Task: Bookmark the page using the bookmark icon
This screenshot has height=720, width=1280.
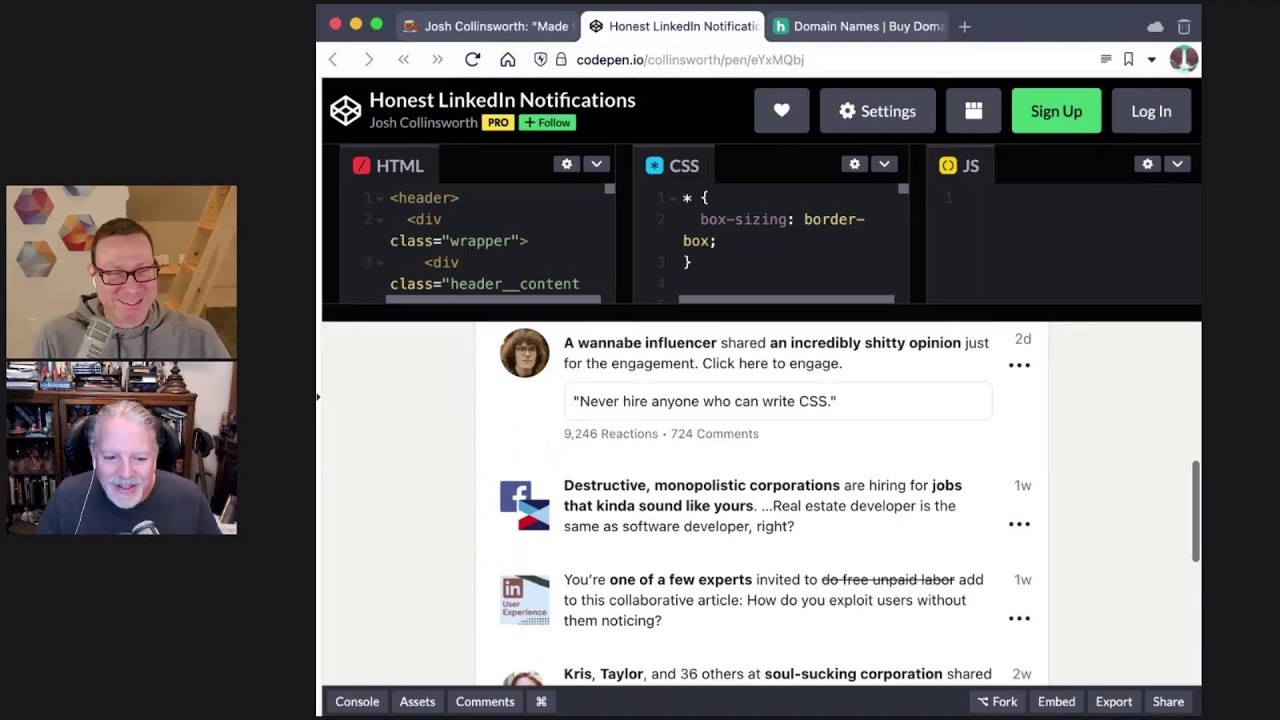Action: 1128,59
